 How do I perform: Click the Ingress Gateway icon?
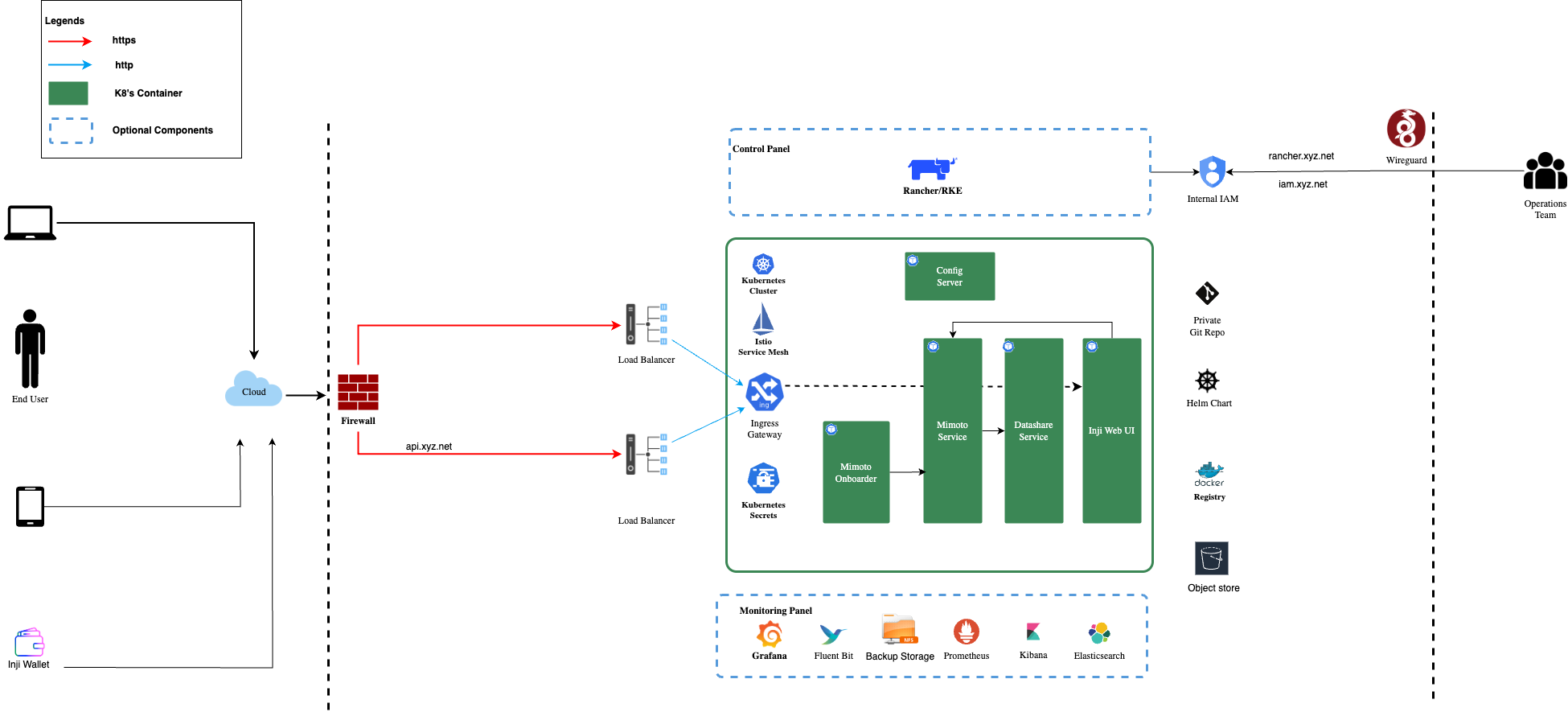(764, 393)
